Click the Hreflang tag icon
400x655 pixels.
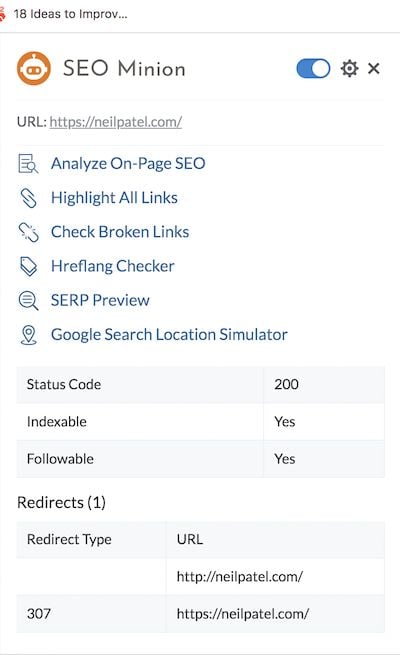tap(28, 266)
